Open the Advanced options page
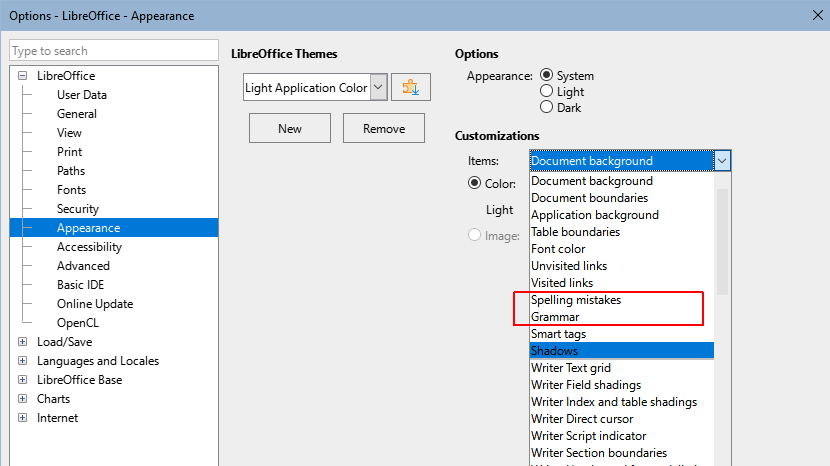This screenshot has width=830, height=466. pos(83,266)
